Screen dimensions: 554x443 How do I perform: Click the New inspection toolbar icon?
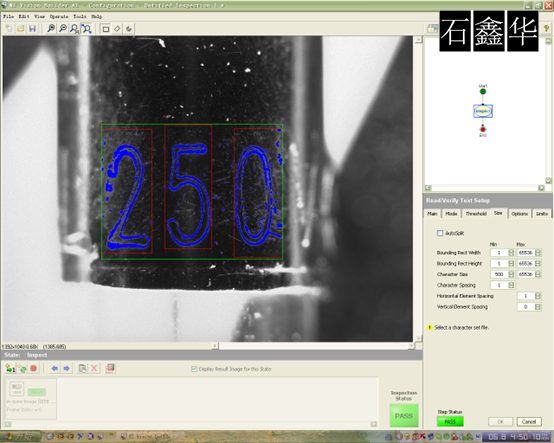9,28
